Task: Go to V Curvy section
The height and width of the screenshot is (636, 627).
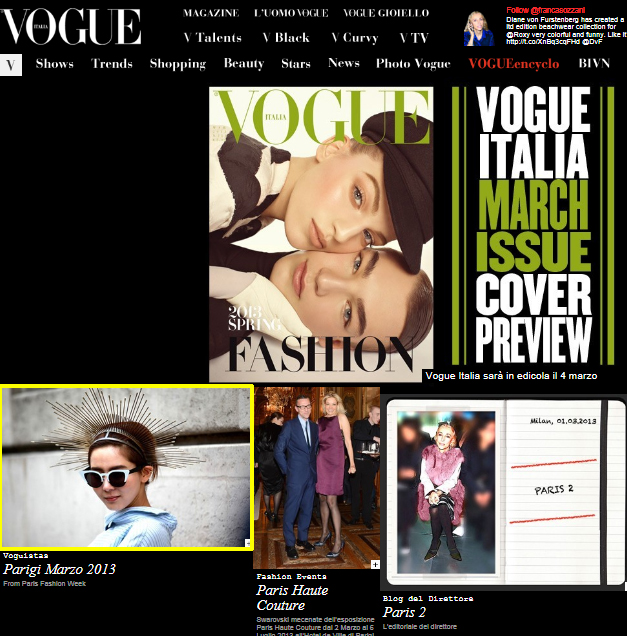Action: [x=355, y=38]
